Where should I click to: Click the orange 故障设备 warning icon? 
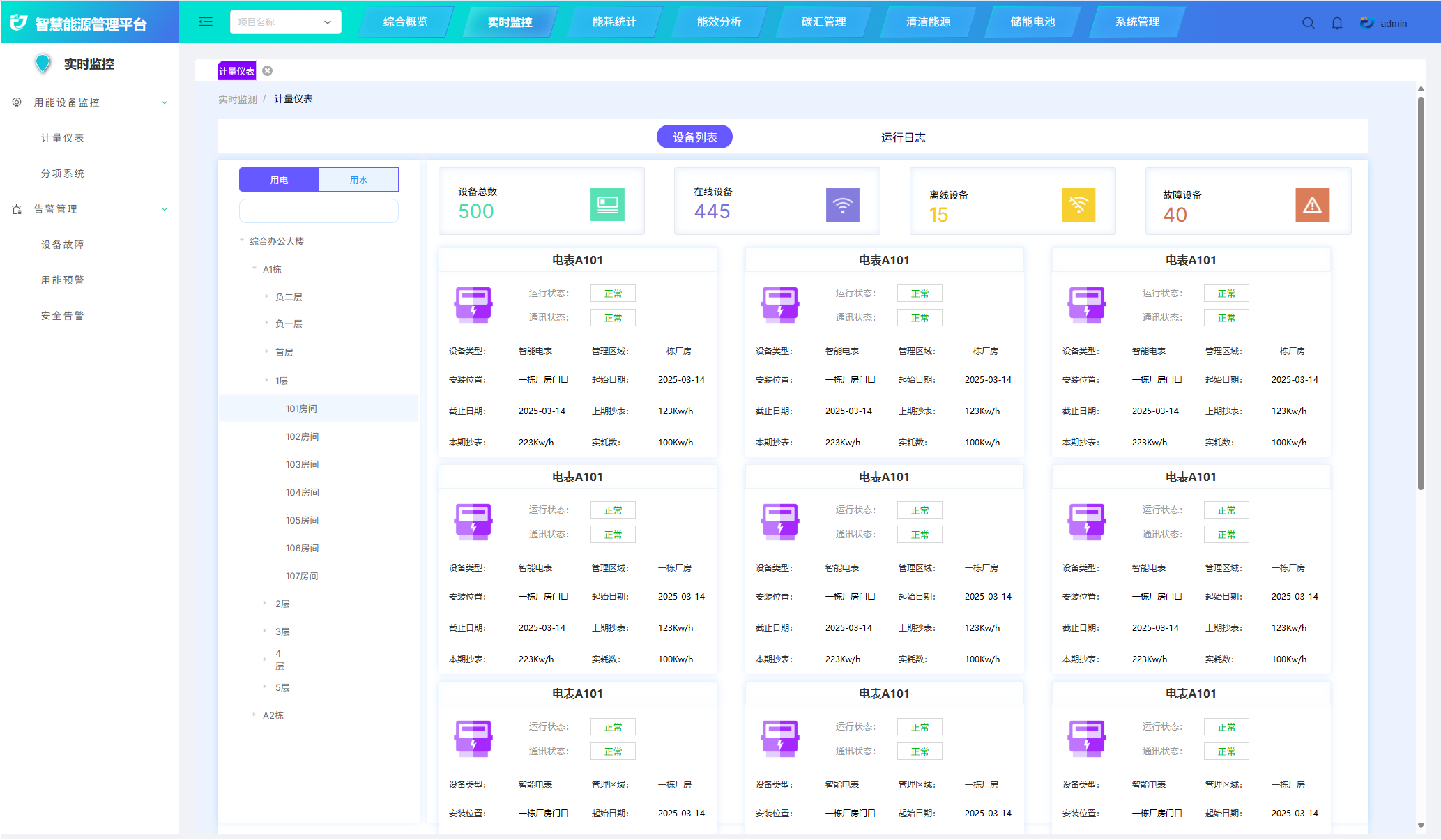[x=1313, y=204]
